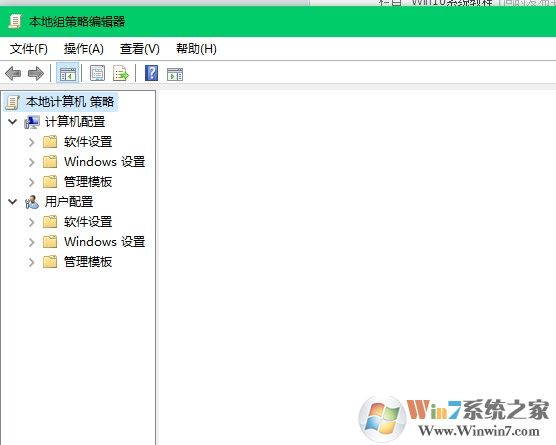
Task: Expand 软件设置 under 计算机配置
Action: coord(32,142)
